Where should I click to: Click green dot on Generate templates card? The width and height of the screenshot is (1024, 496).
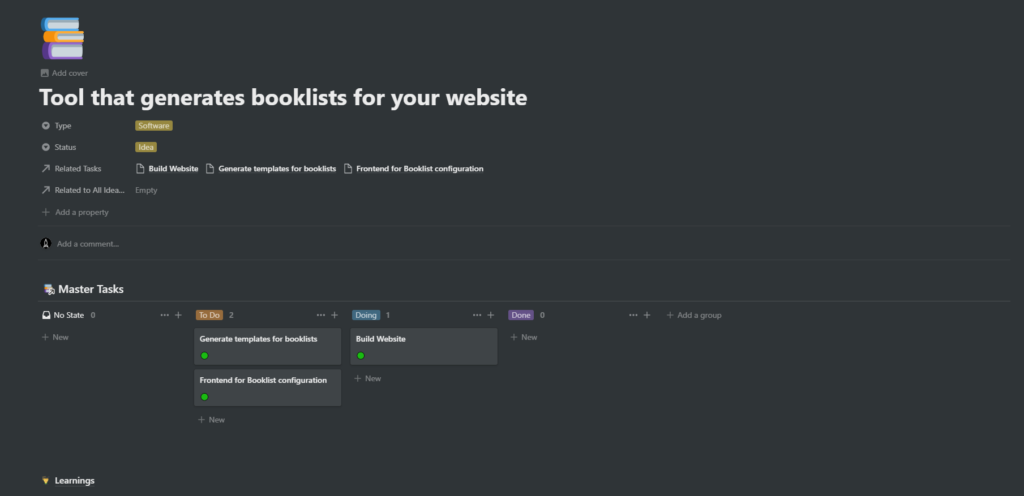tap(205, 355)
